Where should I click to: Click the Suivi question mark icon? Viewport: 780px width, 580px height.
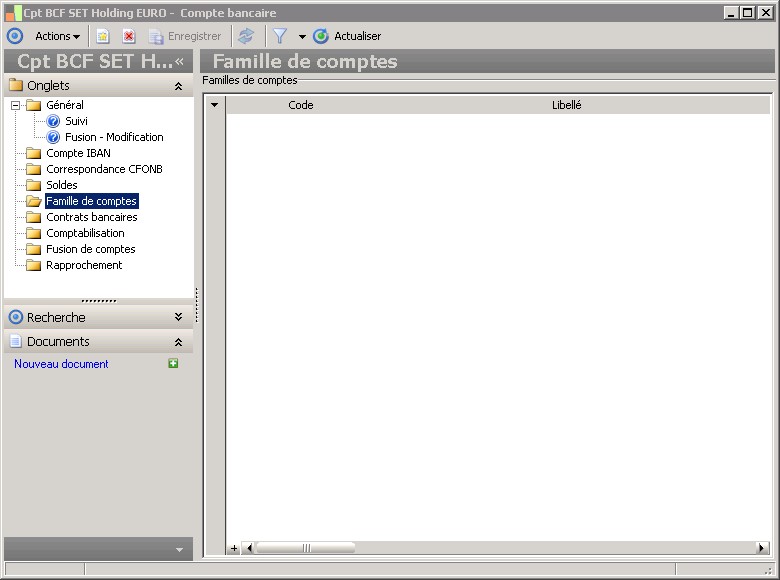click(53, 121)
